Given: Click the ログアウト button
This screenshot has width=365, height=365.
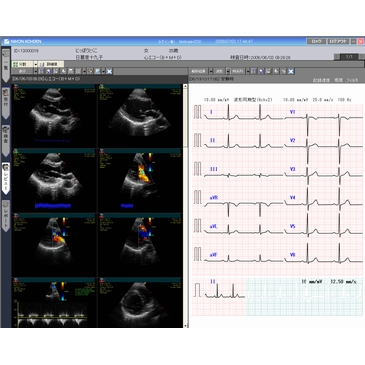Looking at the screenshot, I should pyautogui.click(x=338, y=41).
